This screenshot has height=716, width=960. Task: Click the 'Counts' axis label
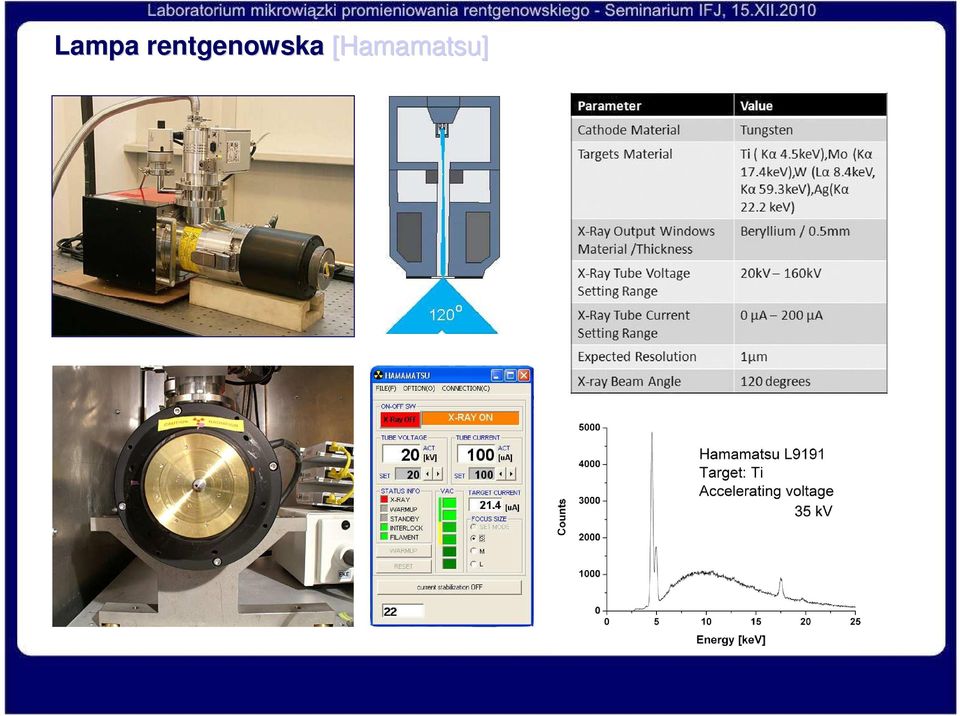tap(561, 518)
